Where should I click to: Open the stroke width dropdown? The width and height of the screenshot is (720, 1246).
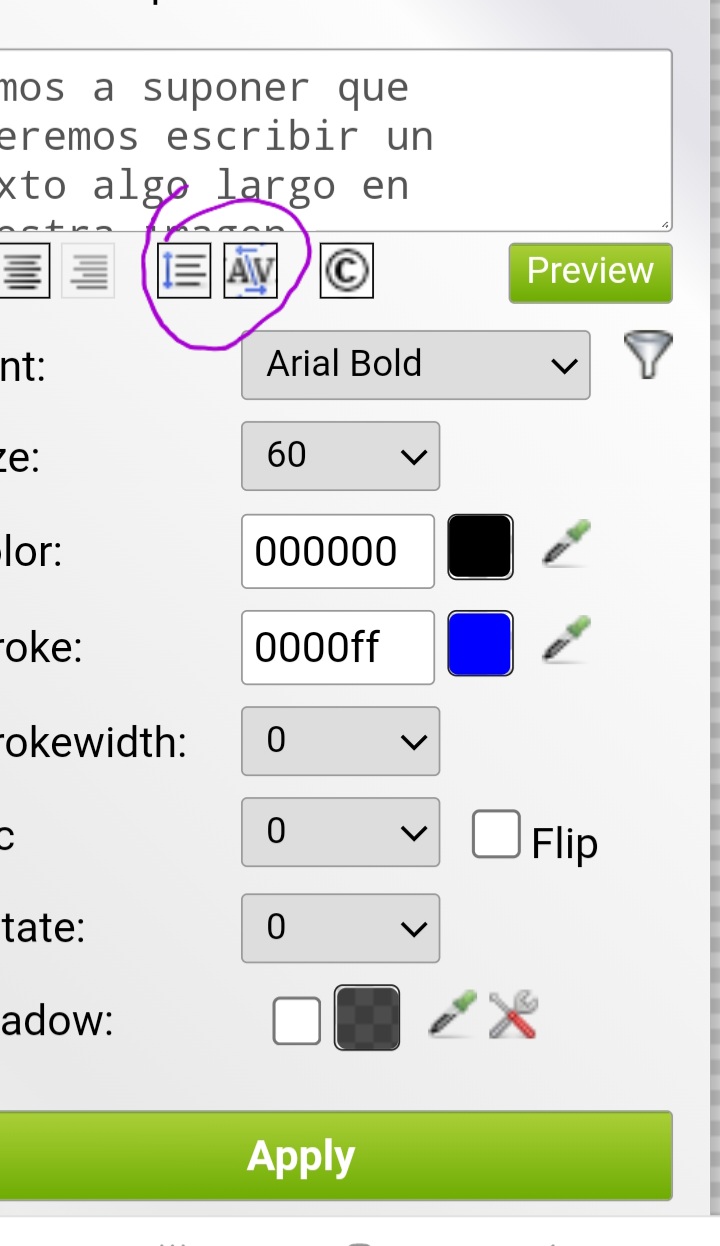pos(340,741)
